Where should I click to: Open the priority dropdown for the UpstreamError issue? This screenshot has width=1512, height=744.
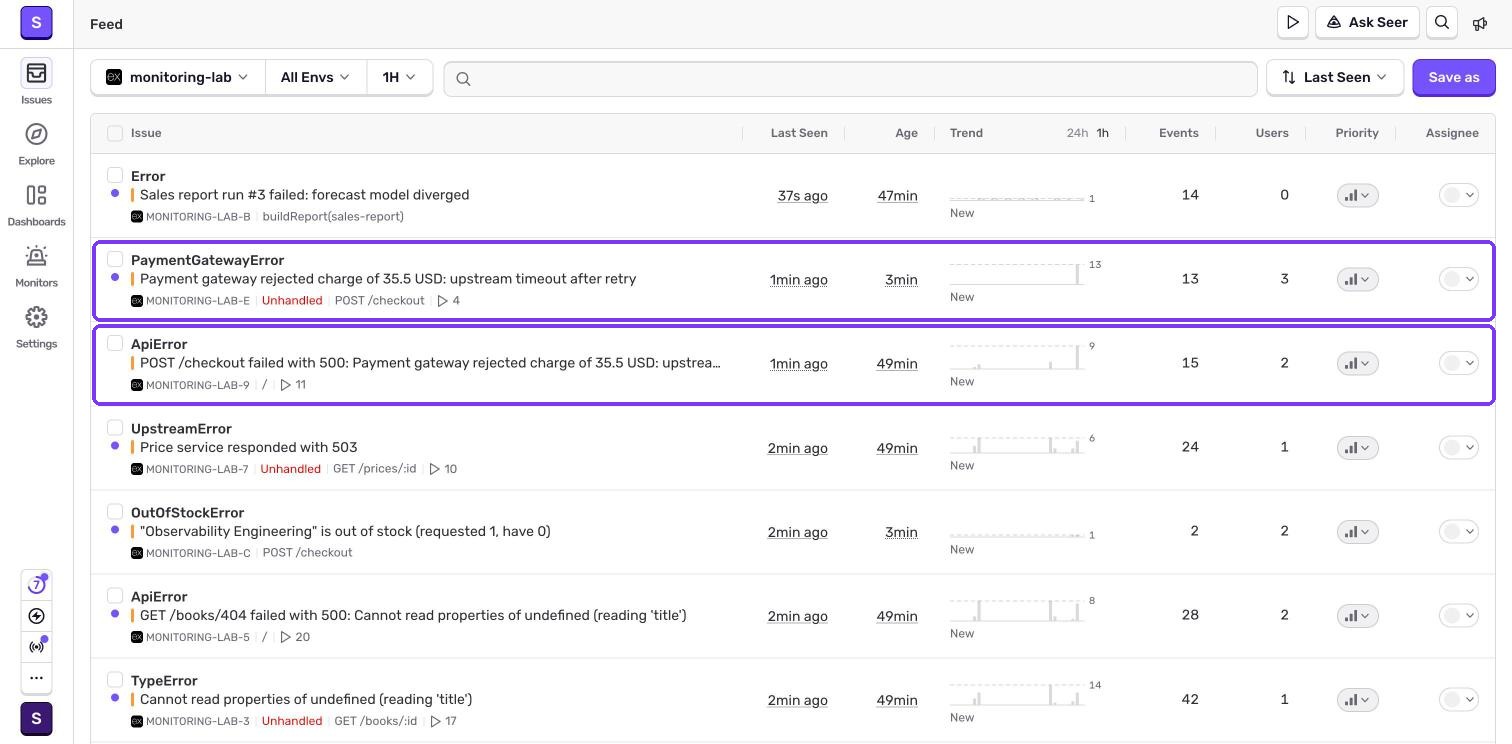coord(1357,448)
